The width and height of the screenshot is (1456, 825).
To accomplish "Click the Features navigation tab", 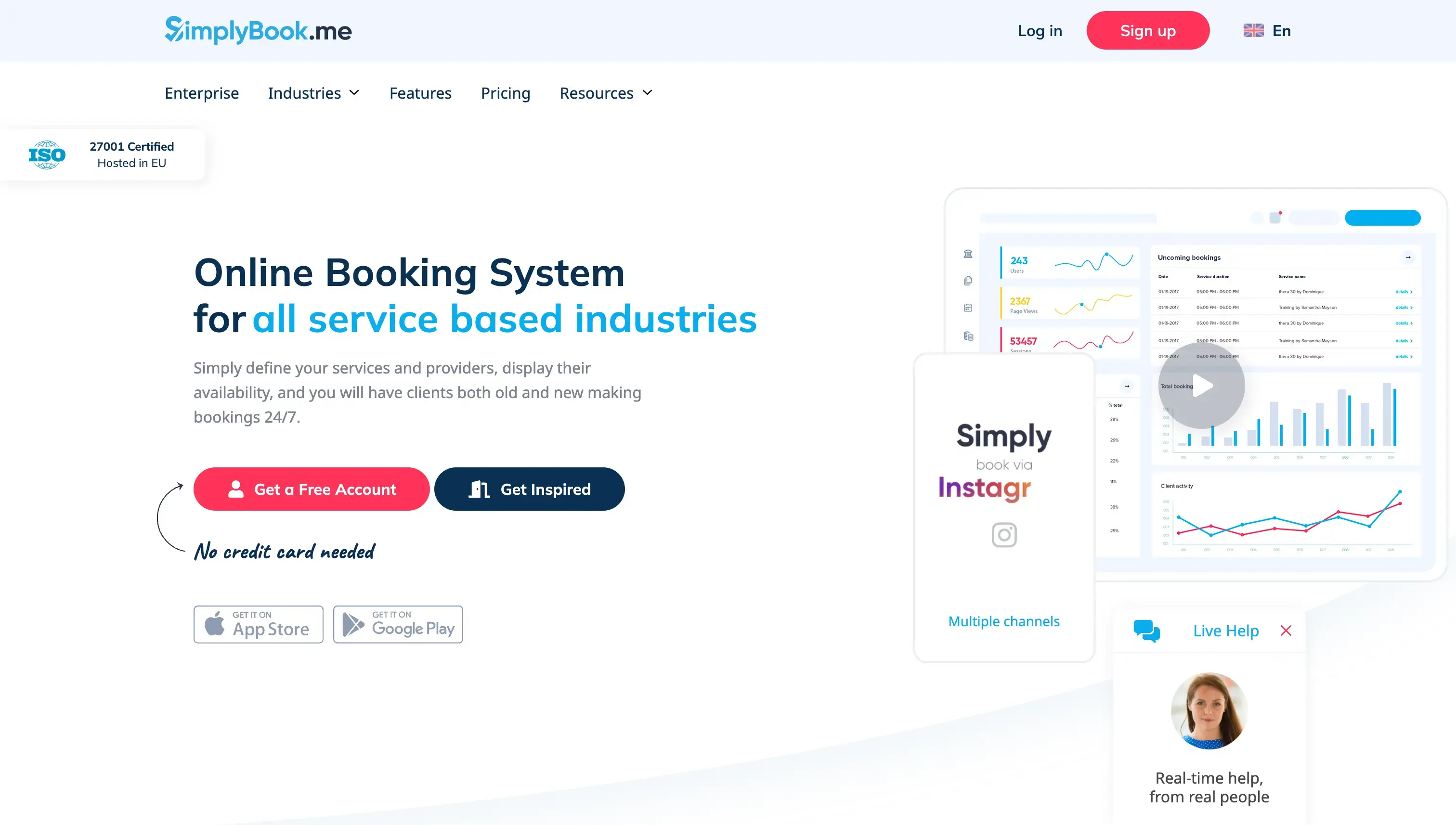I will (x=420, y=92).
